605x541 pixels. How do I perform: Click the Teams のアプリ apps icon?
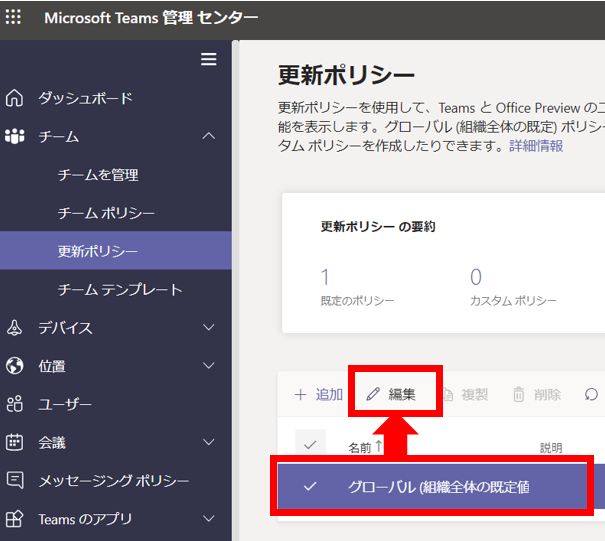15,519
